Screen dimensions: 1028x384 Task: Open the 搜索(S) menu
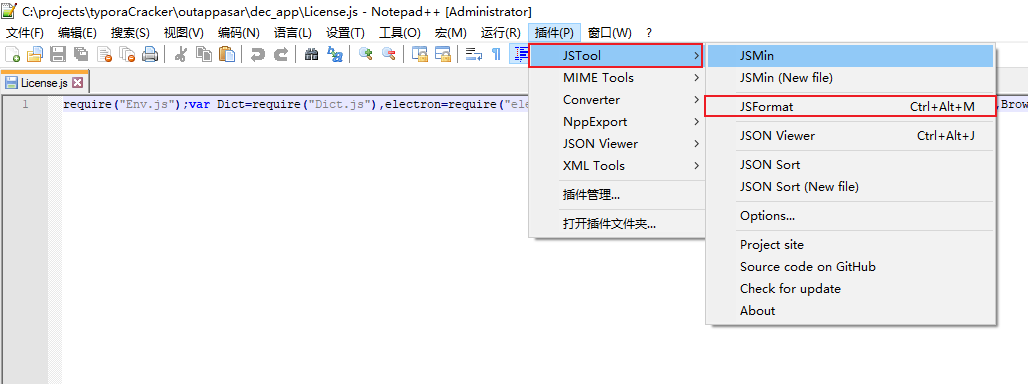coord(130,33)
